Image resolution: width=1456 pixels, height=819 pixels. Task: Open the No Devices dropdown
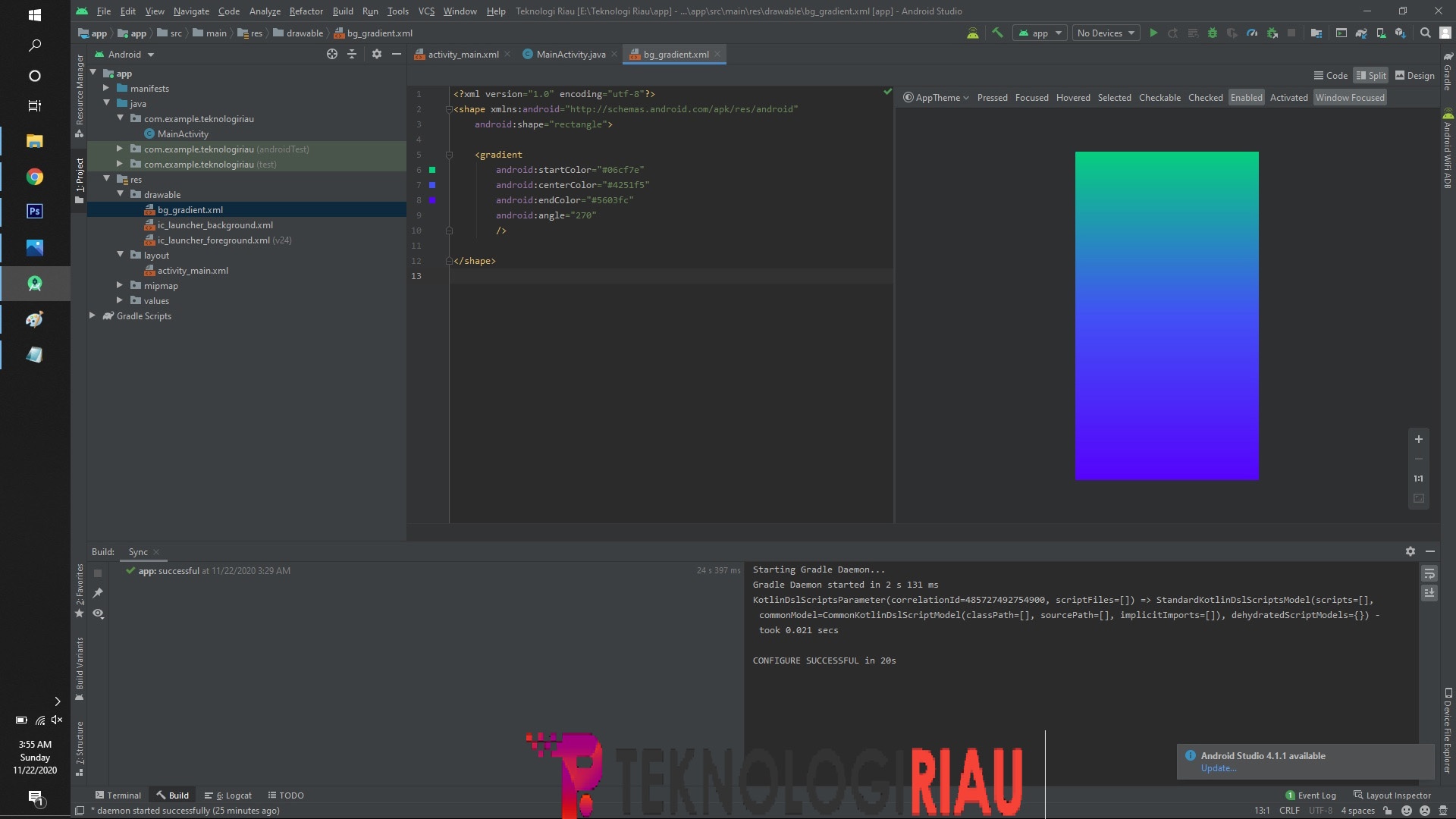1105,33
